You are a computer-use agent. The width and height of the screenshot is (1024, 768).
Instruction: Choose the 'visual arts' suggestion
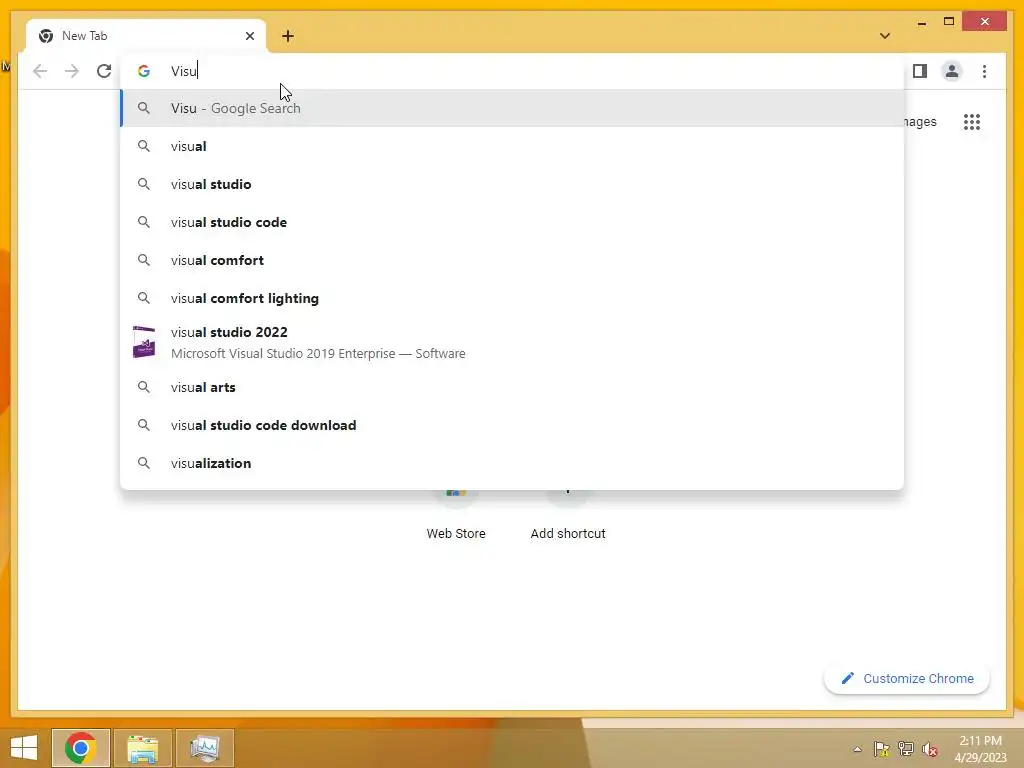click(x=512, y=387)
